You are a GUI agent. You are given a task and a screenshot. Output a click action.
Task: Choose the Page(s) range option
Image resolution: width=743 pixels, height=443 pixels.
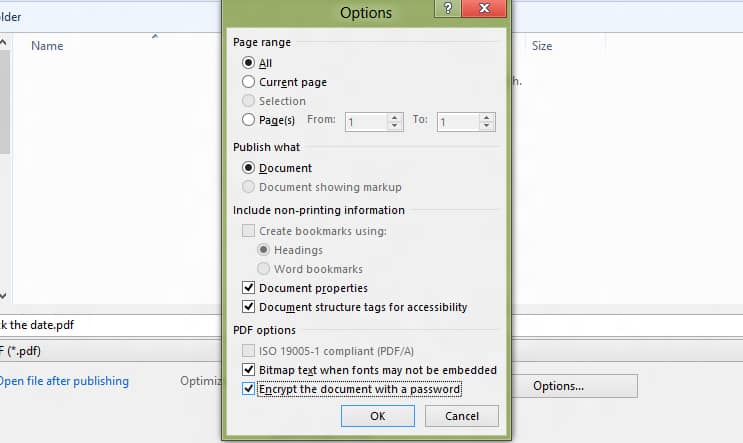click(x=249, y=120)
